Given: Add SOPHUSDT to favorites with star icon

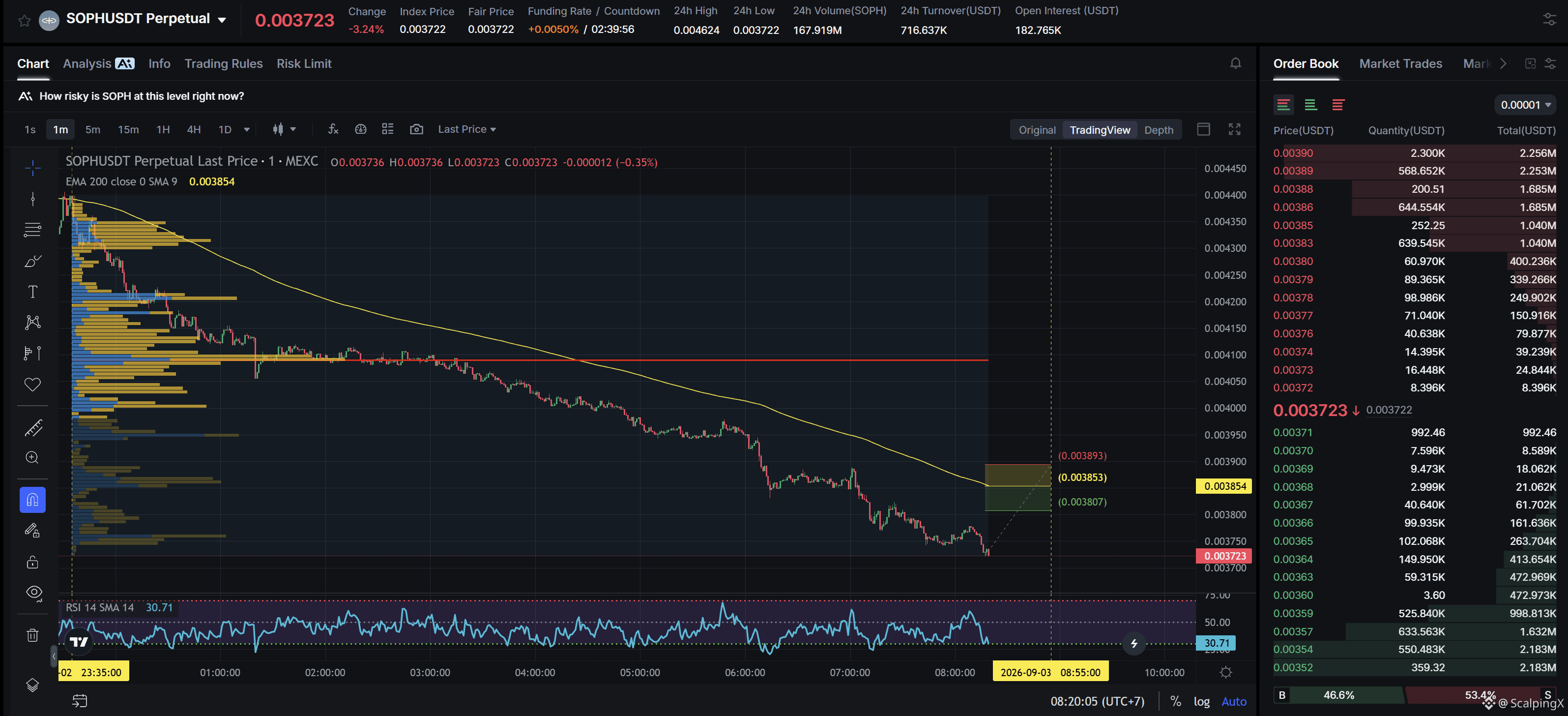Looking at the screenshot, I should pyautogui.click(x=25, y=21).
